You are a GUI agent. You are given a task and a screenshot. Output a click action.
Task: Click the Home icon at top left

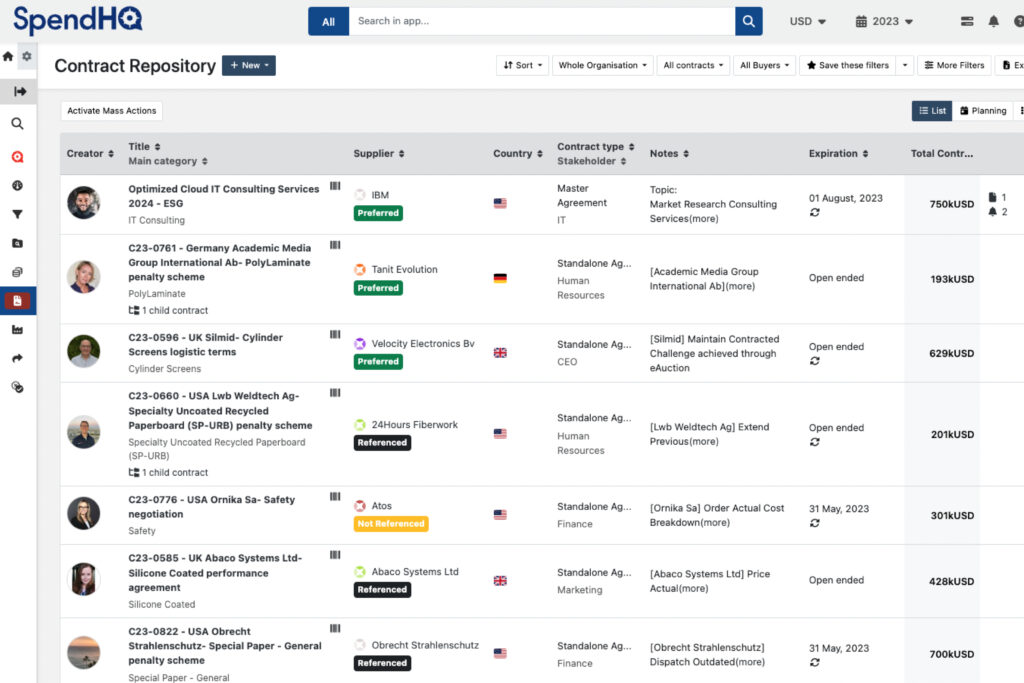point(9,57)
